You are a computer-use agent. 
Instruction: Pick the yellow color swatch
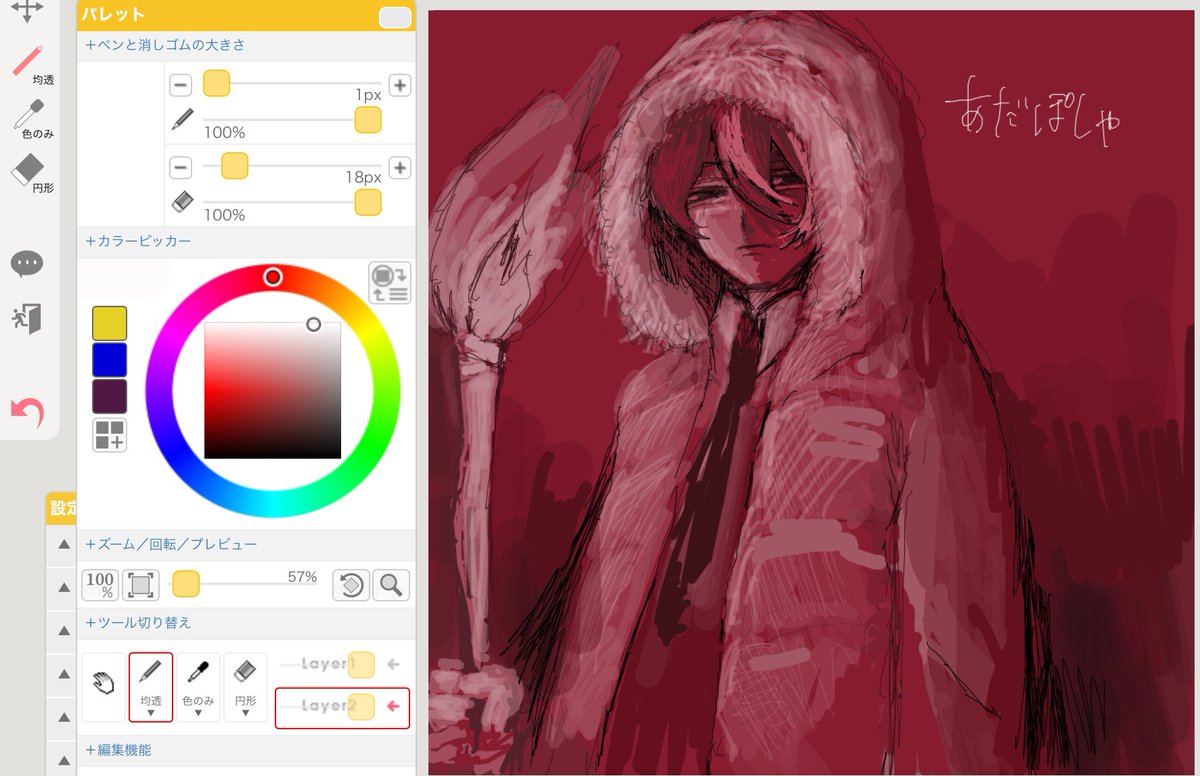coord(109,323)
